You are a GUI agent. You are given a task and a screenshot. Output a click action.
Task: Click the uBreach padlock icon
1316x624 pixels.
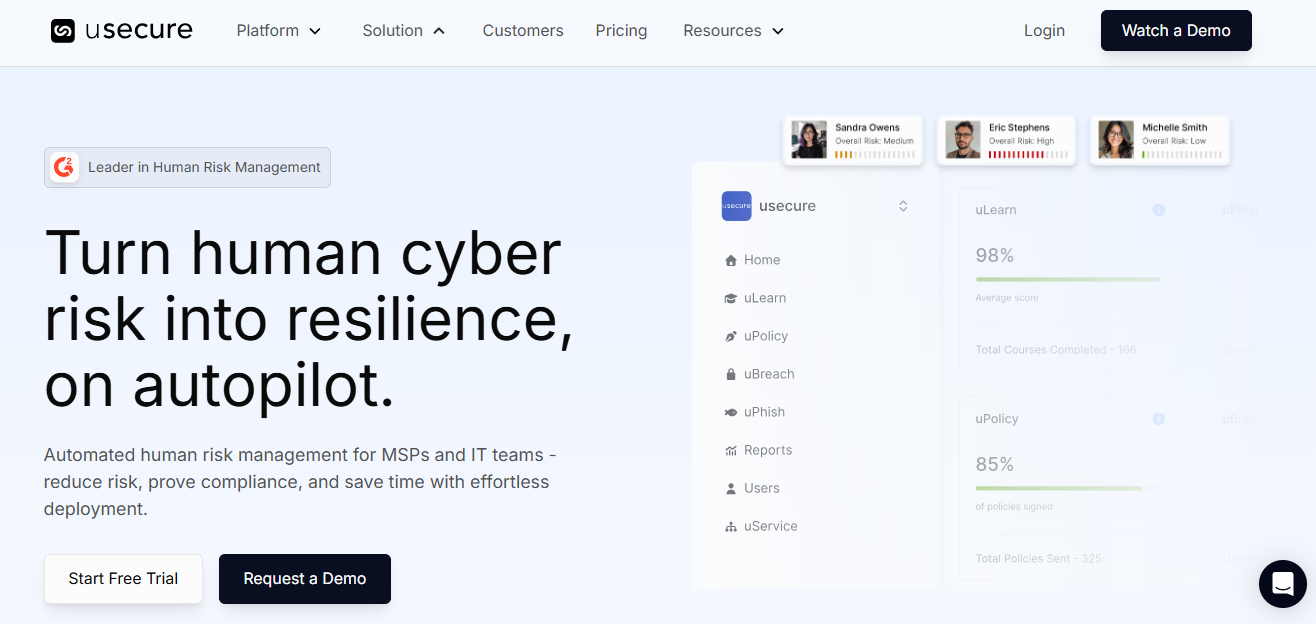coord(731,373)
